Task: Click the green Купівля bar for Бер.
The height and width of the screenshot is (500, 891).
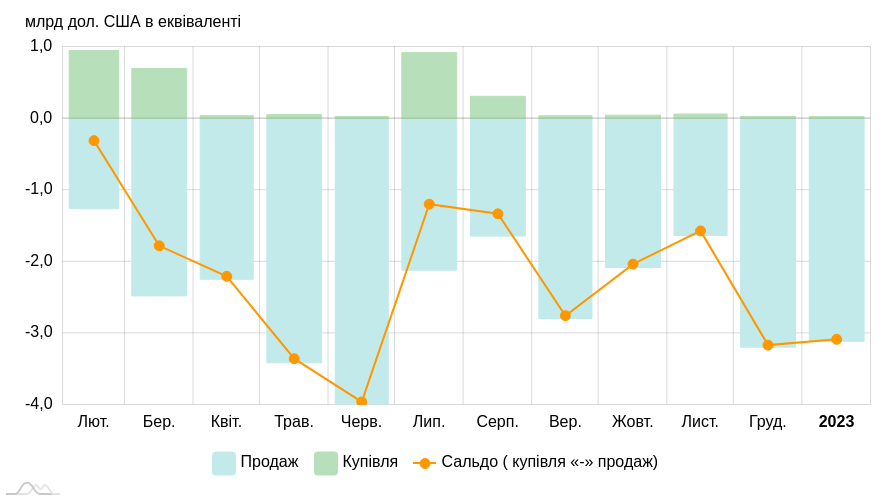Action: [159, 93]
